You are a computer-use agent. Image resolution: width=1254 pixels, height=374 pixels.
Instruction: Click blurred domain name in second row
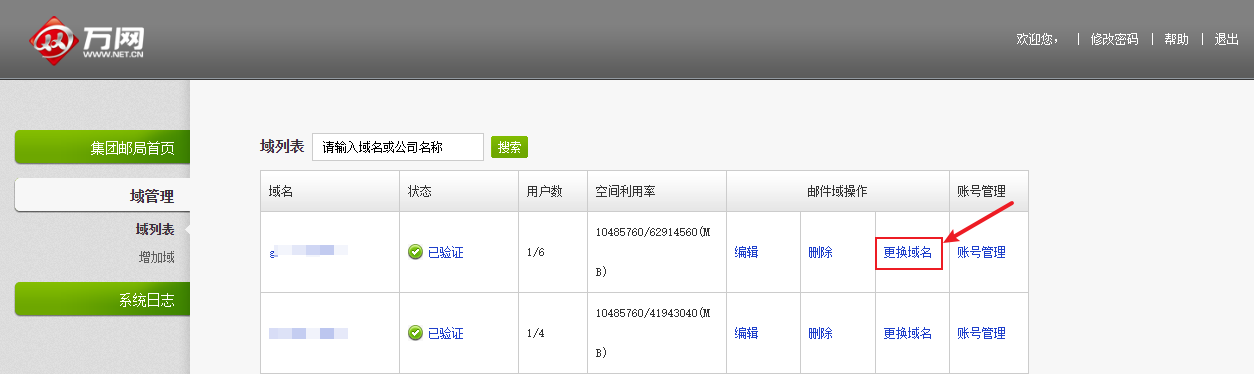point(308,332)
